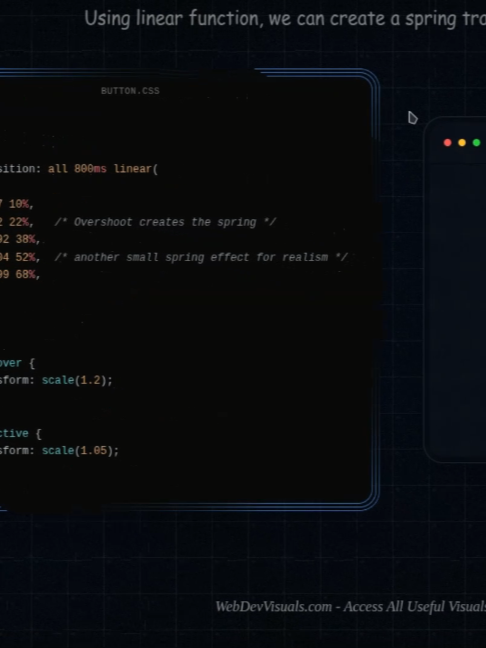This screenshot has width=486, height=648.
Task: Click the '10%,' code line
Action: (x=17, y=204)
